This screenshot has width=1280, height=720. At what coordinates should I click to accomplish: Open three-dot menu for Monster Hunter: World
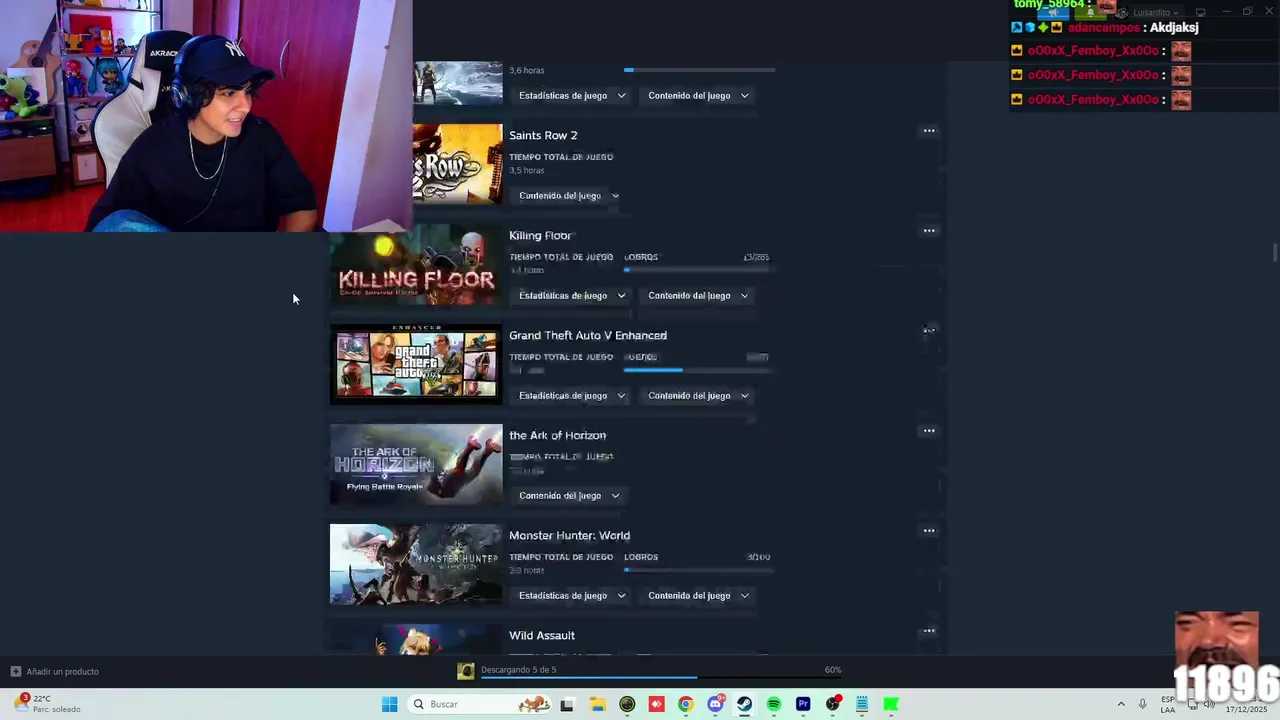929,531
